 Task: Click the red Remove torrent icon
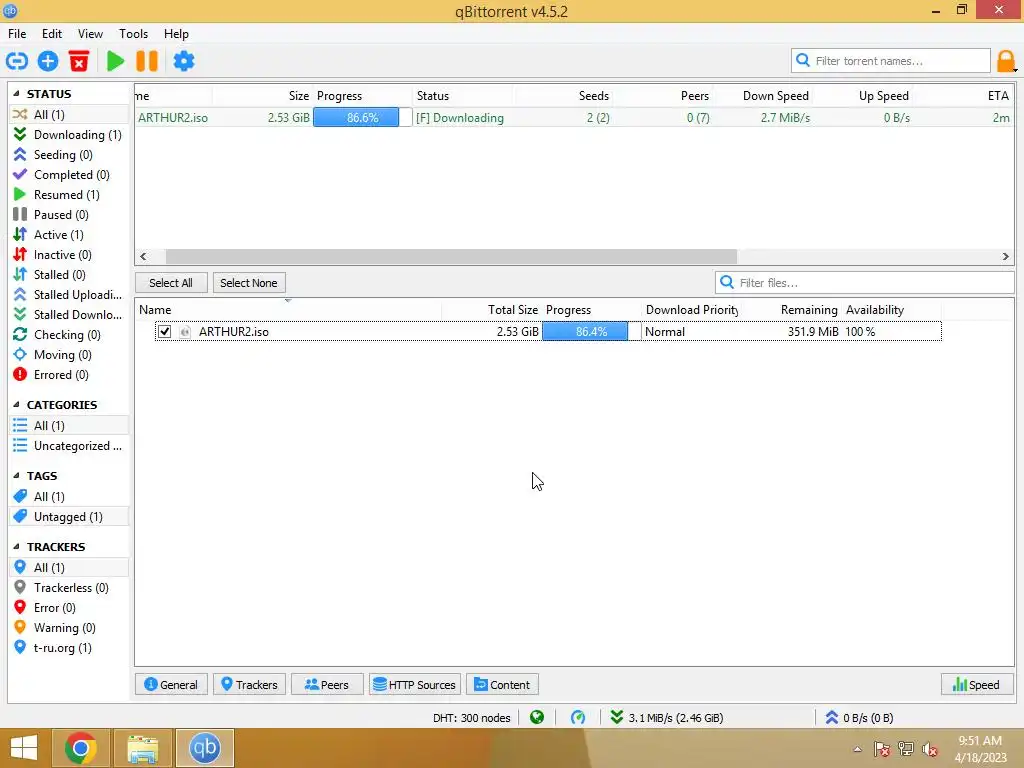(79, 61)
